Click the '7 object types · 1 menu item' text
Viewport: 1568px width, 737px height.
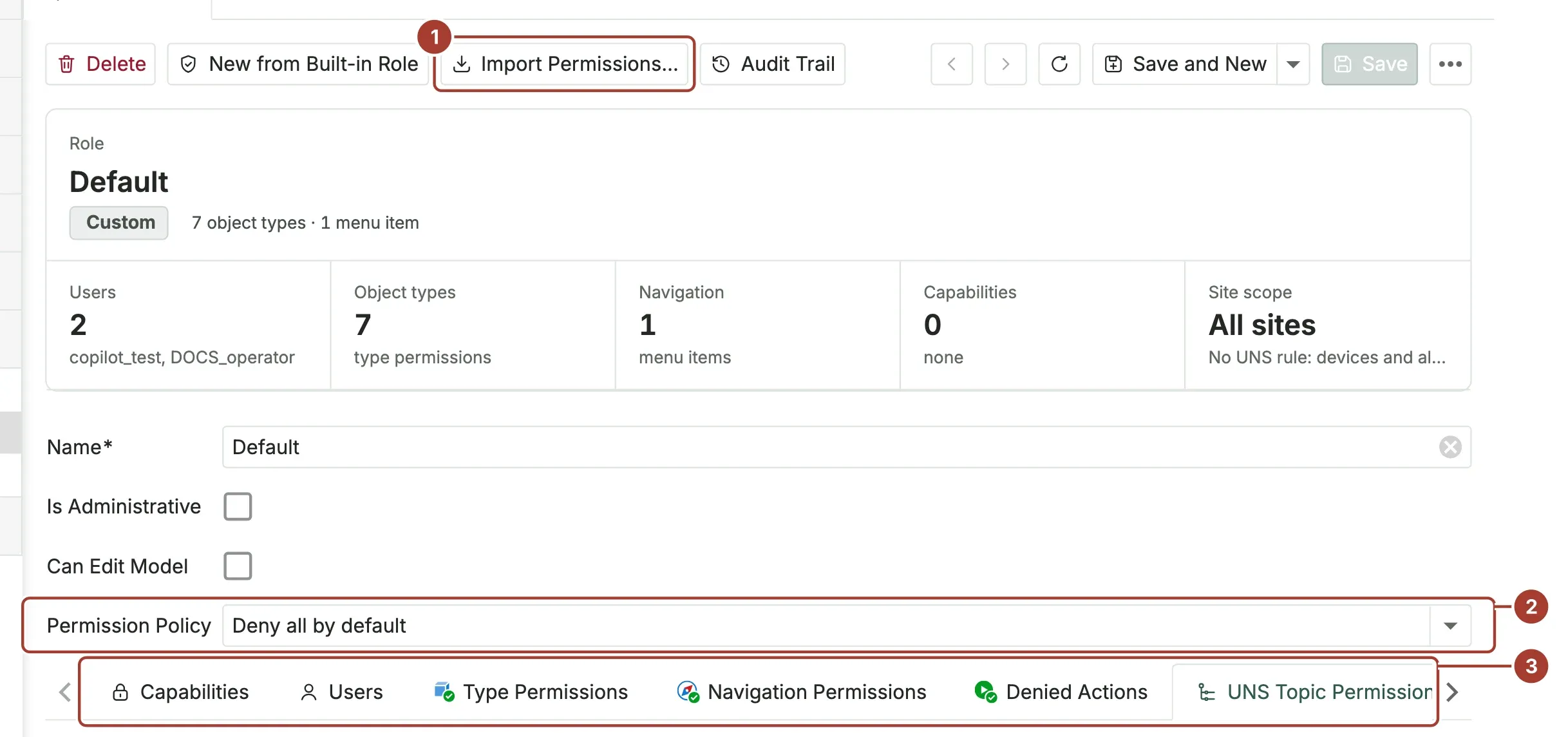click(305, 223)
